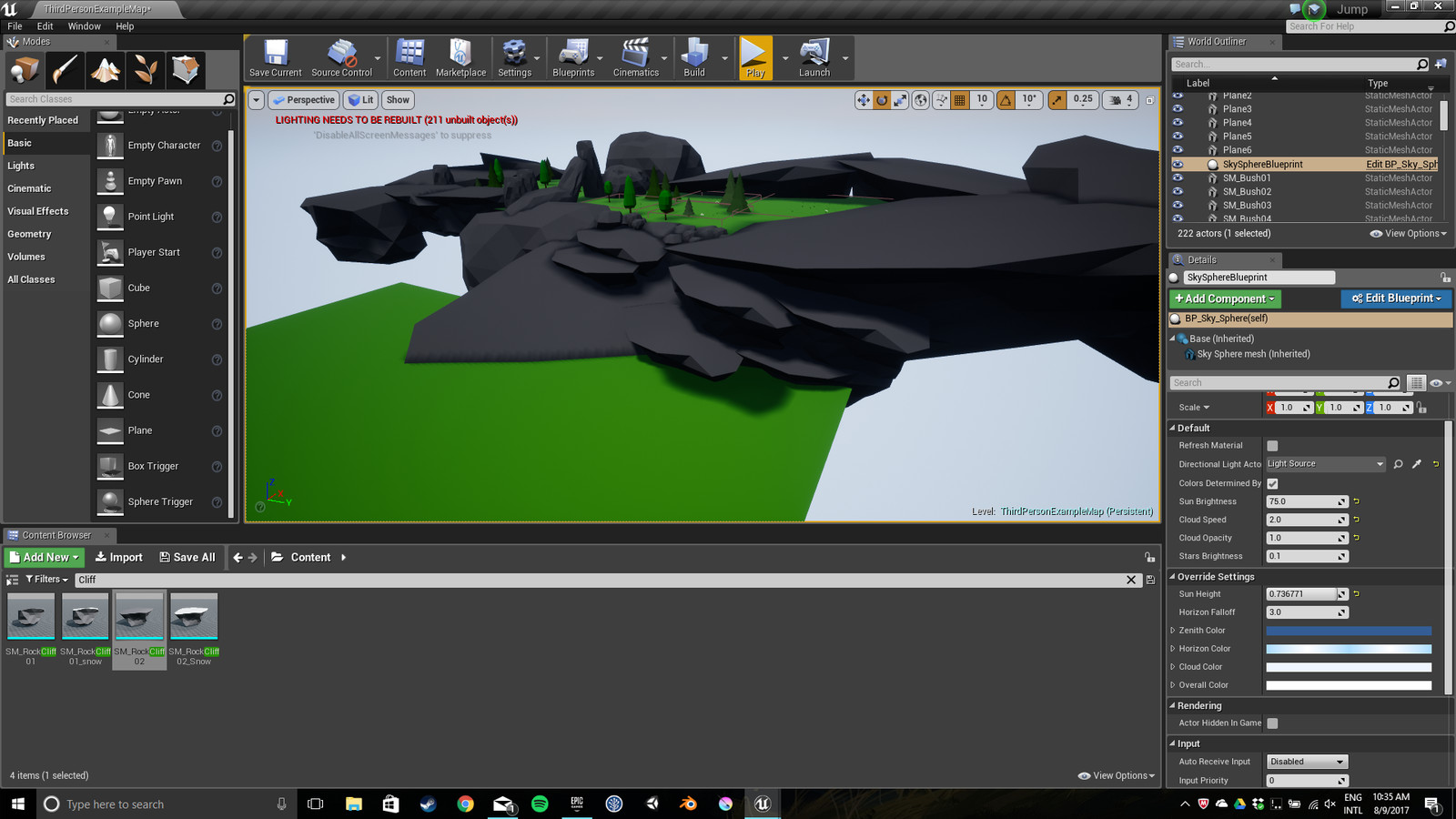The width and height of the screenshot is (1456, 819).
Task: Expand Horizon Color property
Action: (1173, 649)
